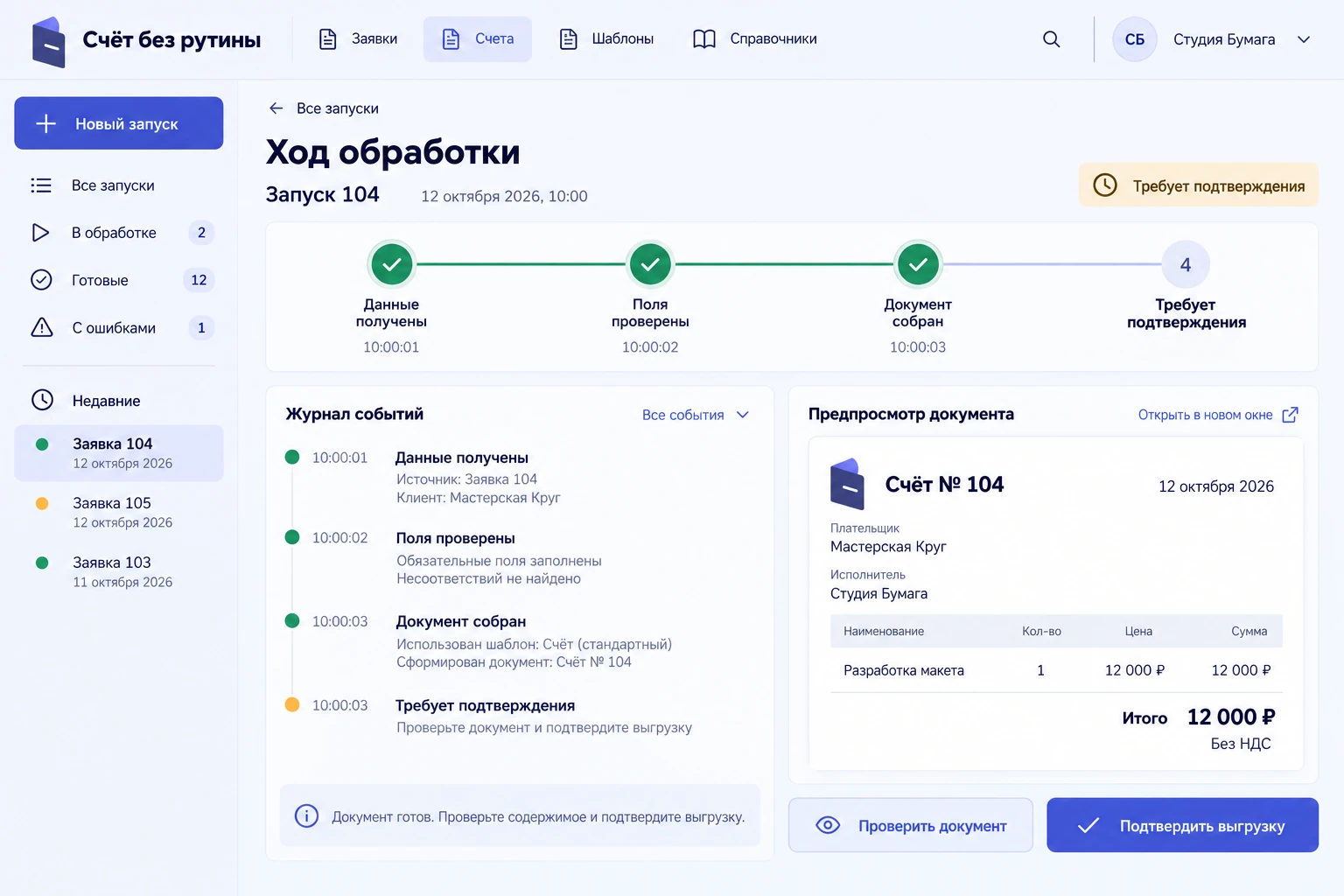Click the count badge 12 next to Готовые
This screenshot has height=896, width=1344.
199,280
